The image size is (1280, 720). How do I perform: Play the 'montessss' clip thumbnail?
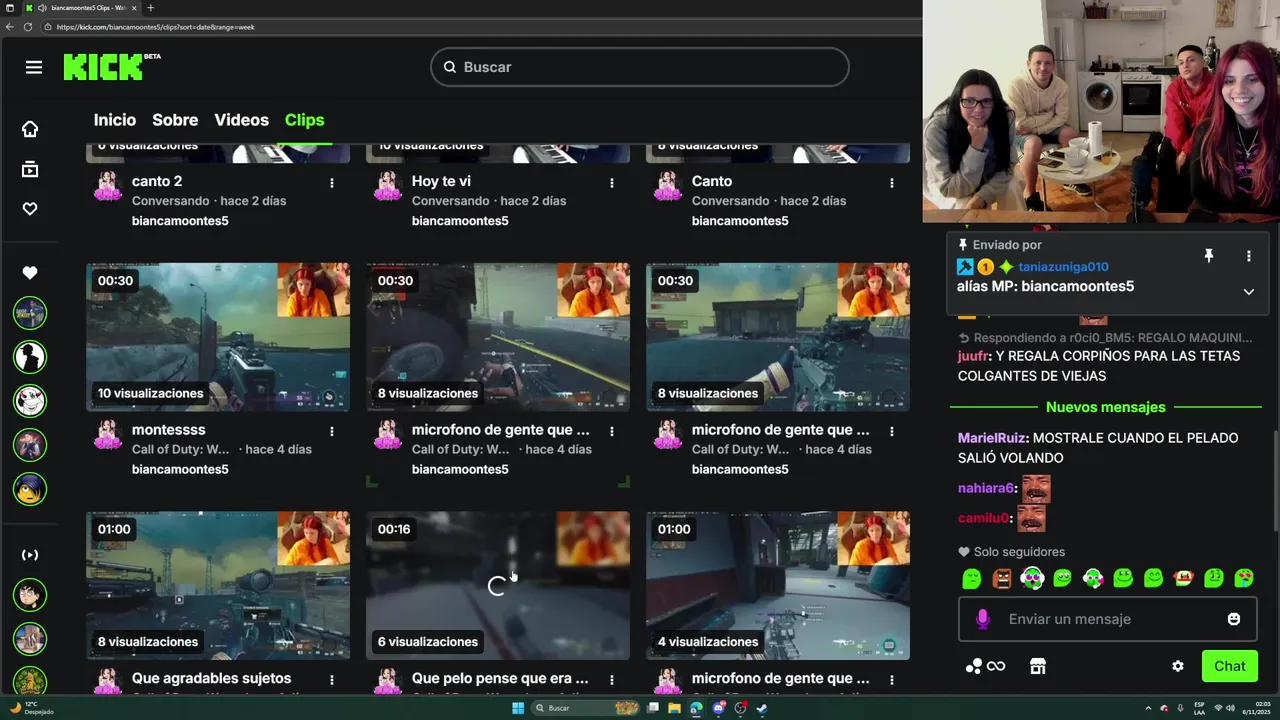tap(218, 337)
